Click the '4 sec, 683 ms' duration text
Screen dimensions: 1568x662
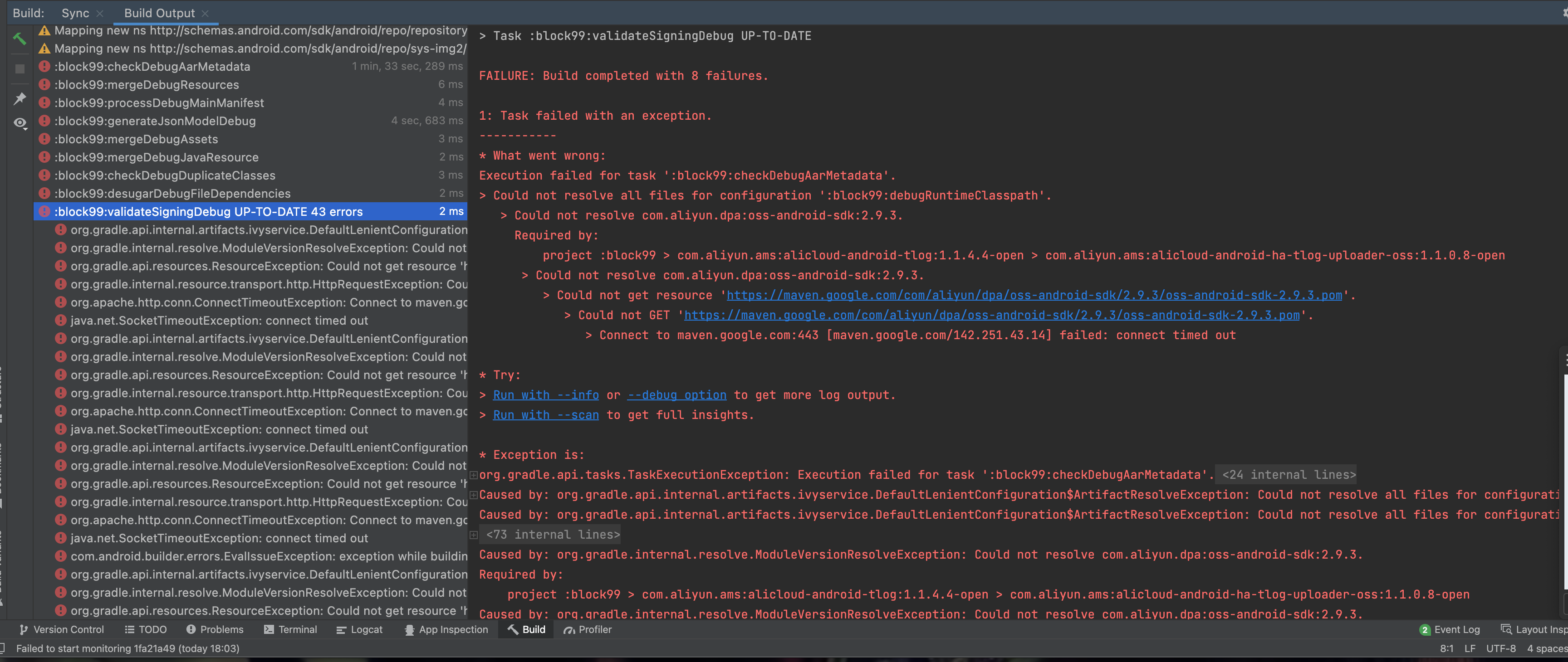426,121
